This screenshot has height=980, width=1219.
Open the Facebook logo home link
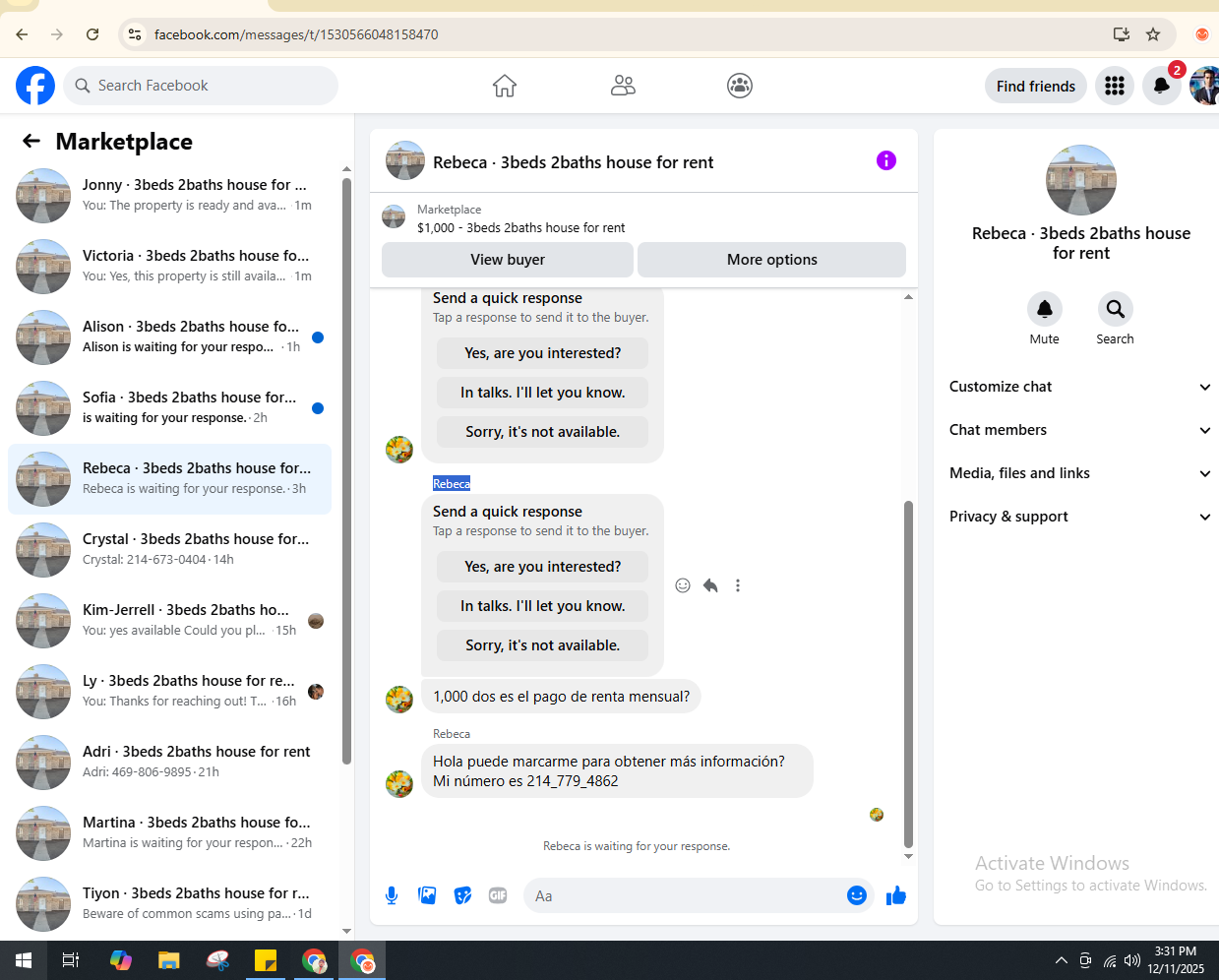coord(35,86)
